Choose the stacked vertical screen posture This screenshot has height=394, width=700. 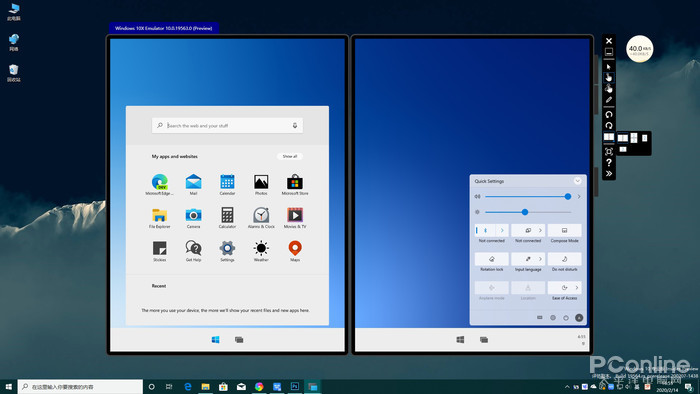pyautogui.click(x=634, y=138)
